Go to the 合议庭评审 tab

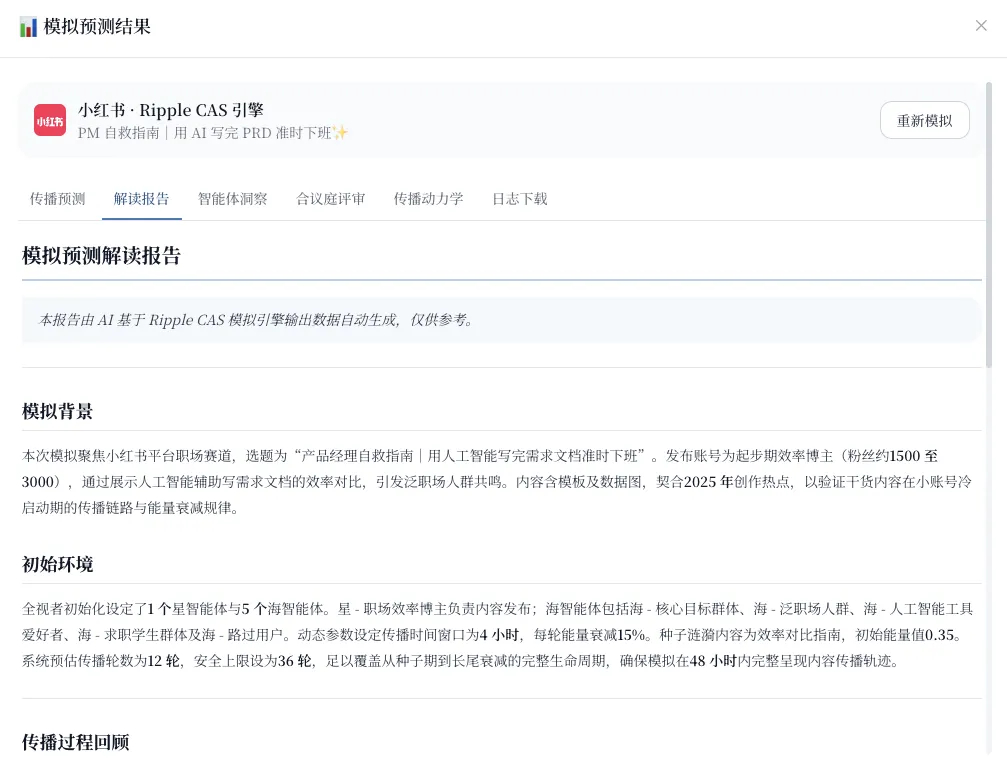pos(330,199)
